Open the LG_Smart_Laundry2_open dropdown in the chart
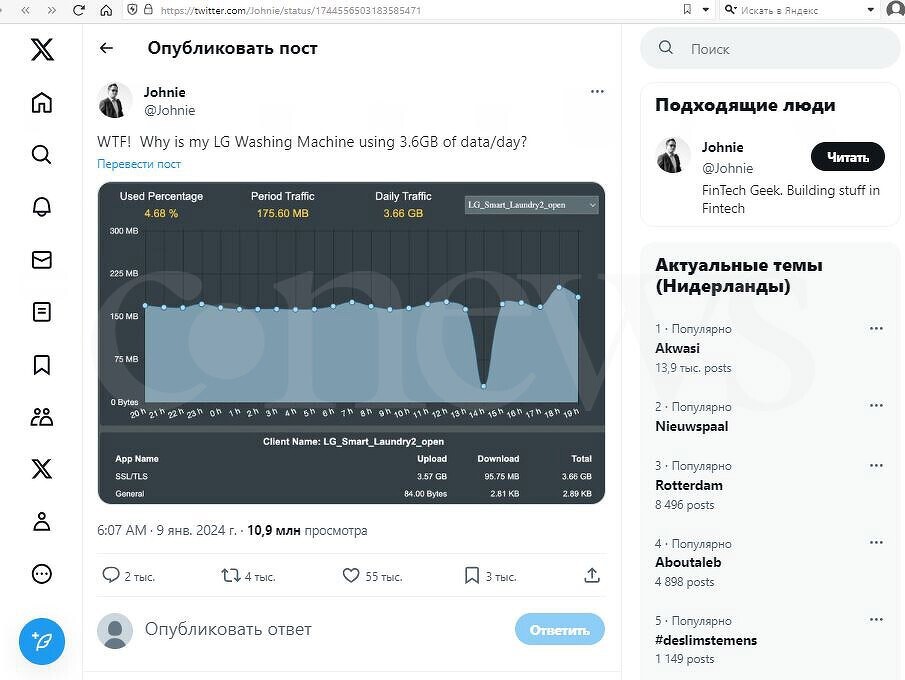The height and width of the screenshot is (680, 905). point(532,205)
